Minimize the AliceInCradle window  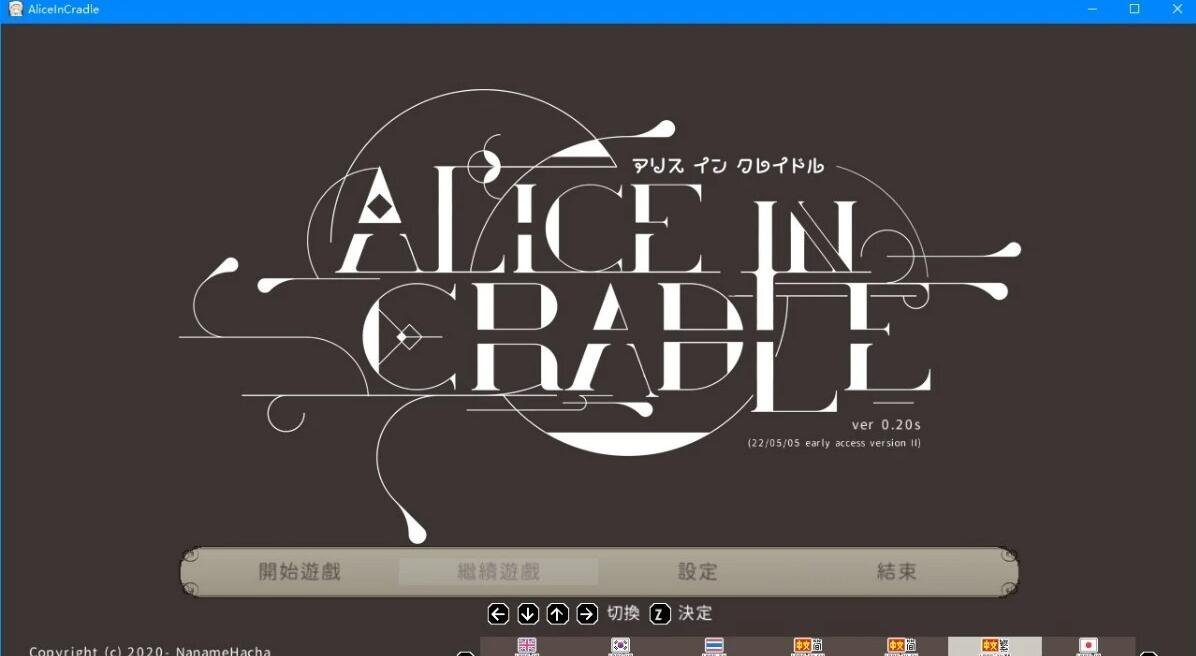coord(1092,10)
